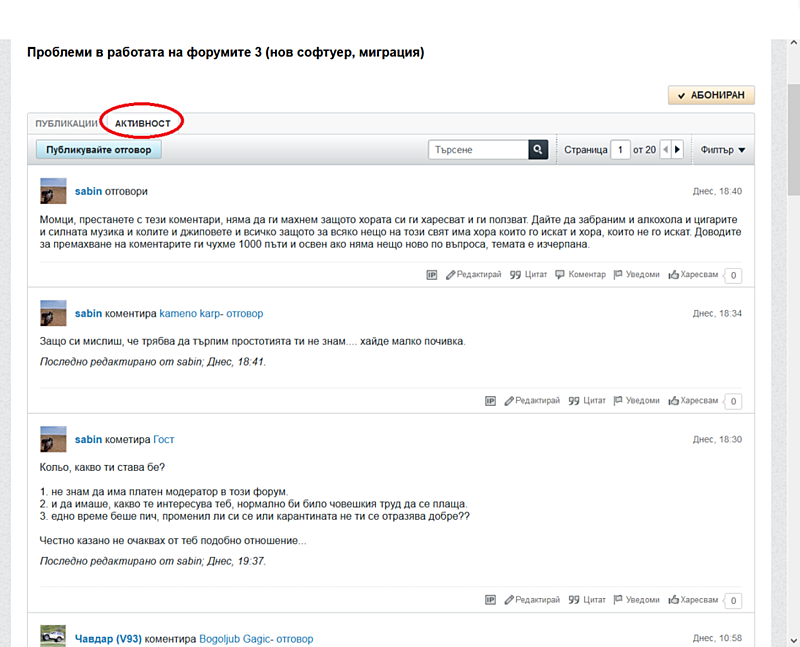The height and width of the screenshot is (647, 800).
Task: Click Редактирай on 18:34 comment
Action: (x=532, y=401)
